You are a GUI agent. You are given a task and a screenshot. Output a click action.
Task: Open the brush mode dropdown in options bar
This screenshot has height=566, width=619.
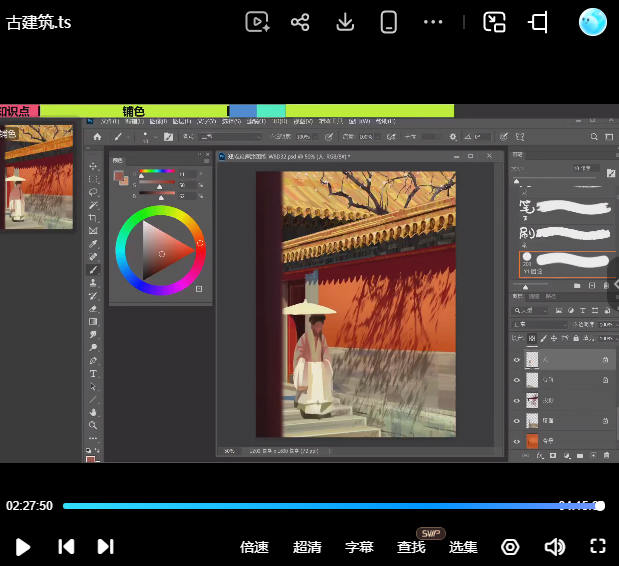point(231,137)
